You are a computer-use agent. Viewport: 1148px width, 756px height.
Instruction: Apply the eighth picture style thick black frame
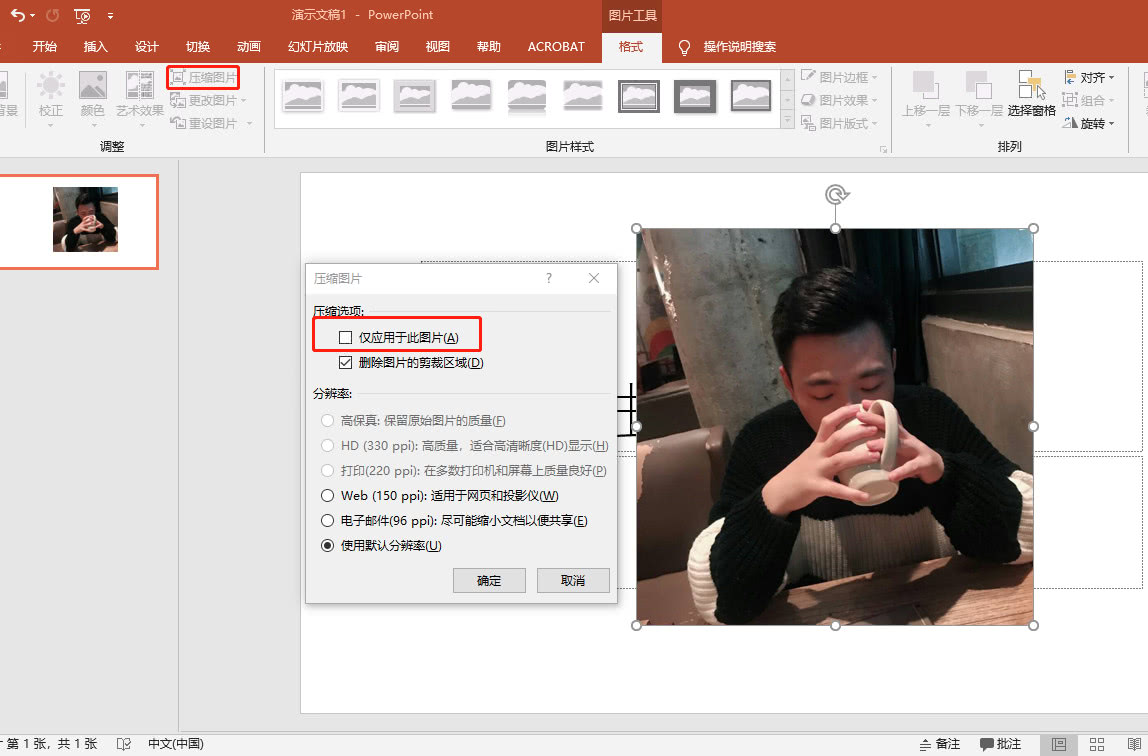[695, 96]
